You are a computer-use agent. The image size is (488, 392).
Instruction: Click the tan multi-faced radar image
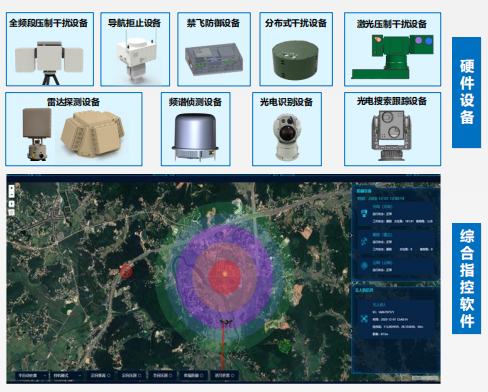pos(92,134)
